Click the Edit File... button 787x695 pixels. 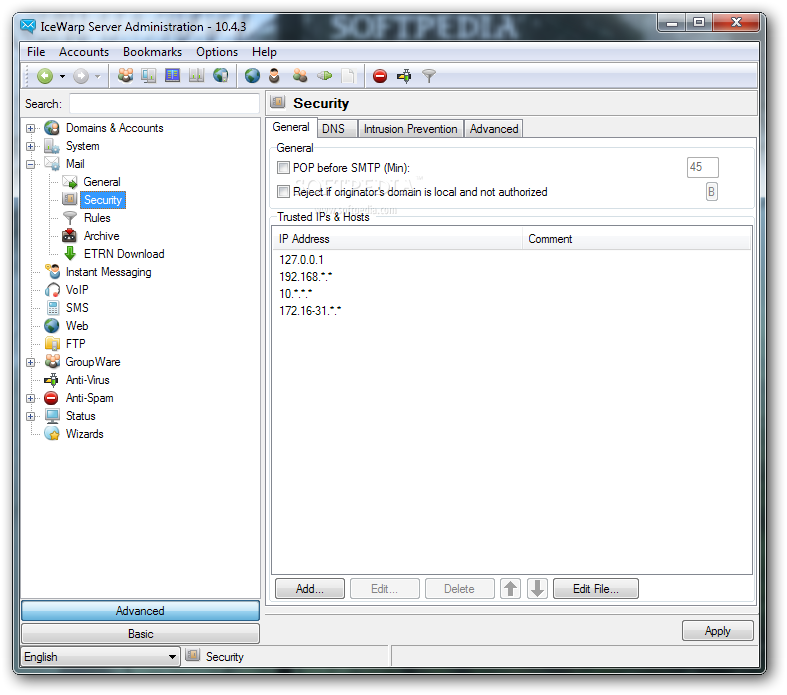coord(596,589)
